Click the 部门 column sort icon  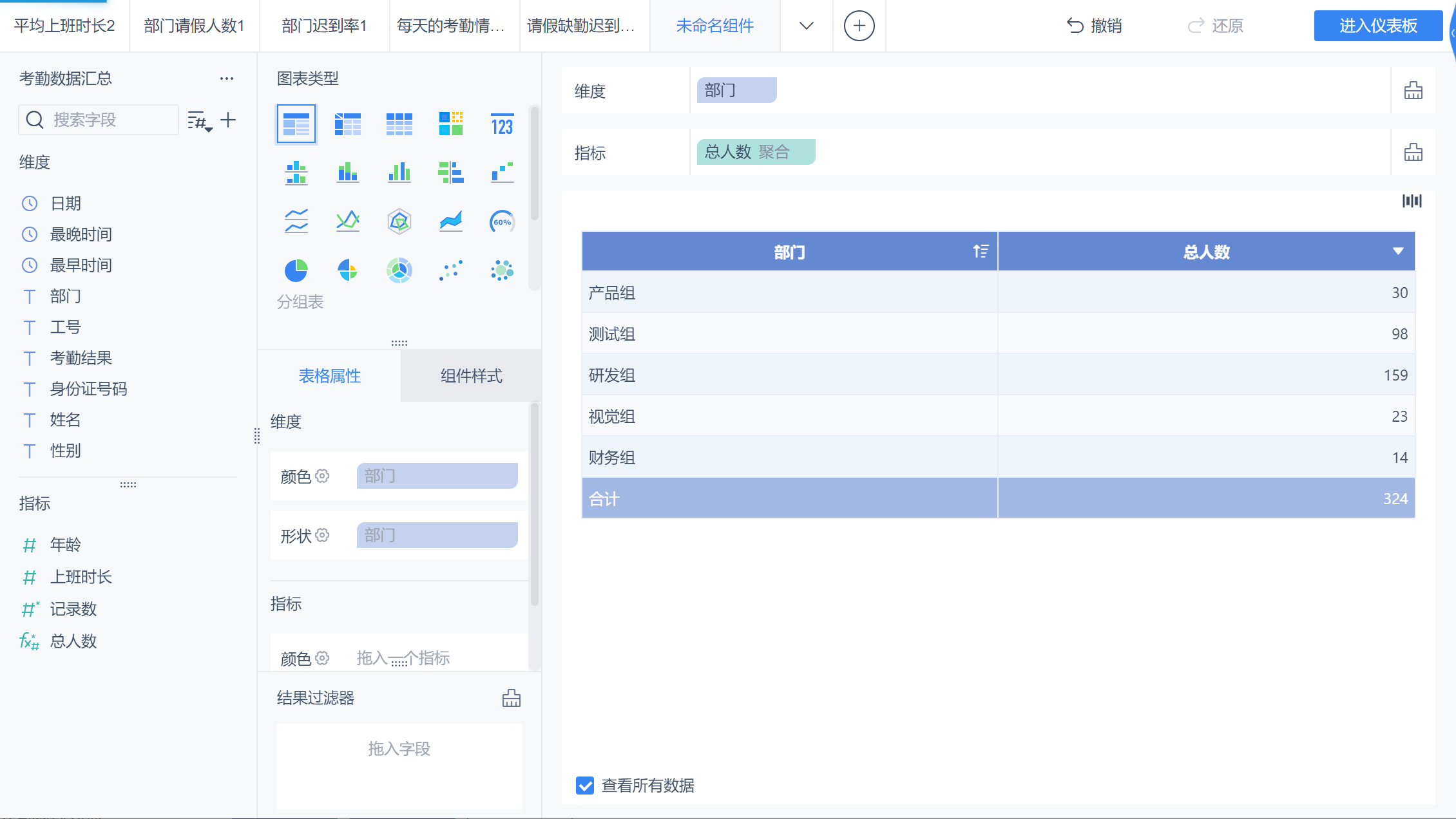(980, 251)
